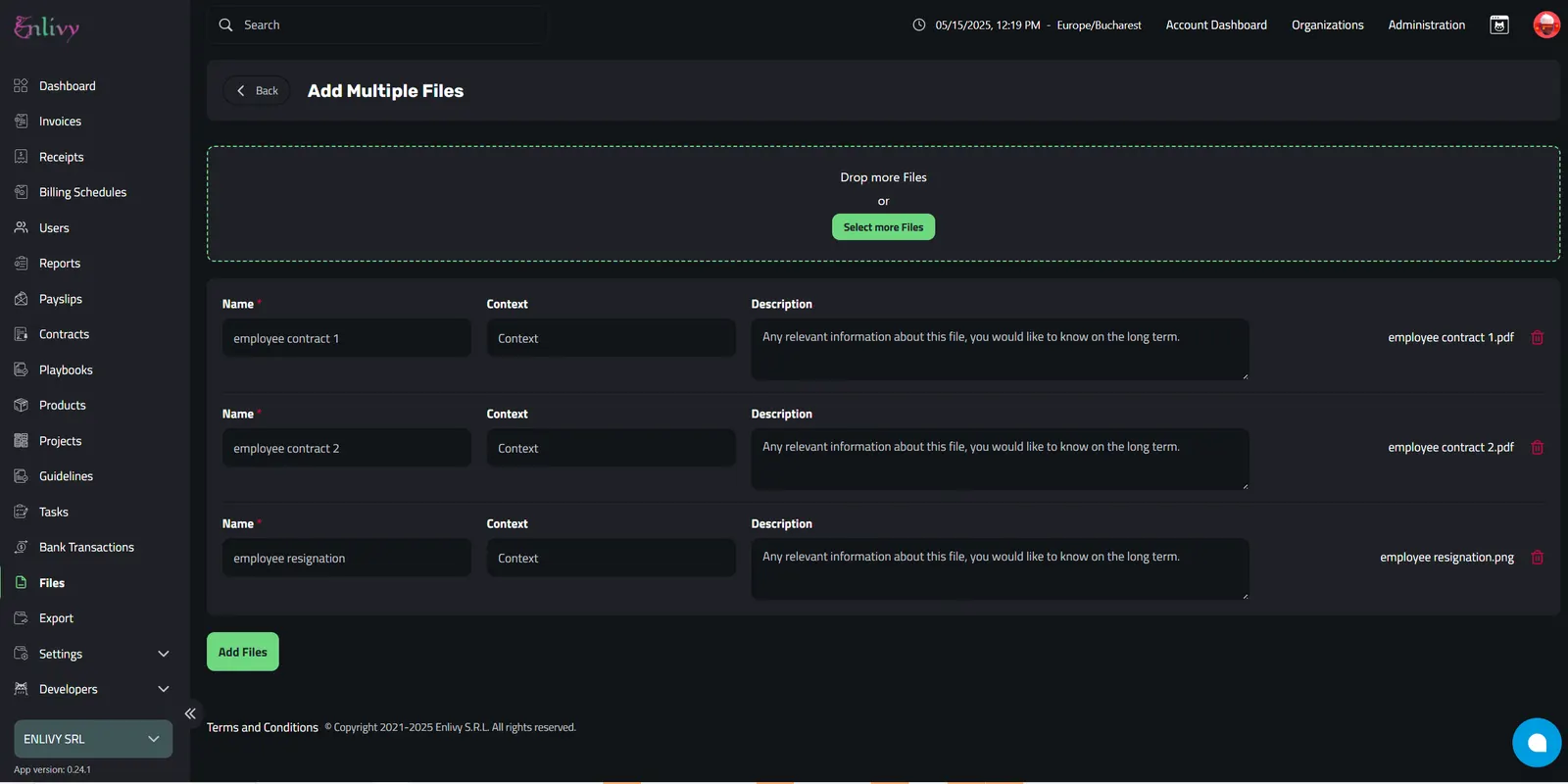Delete employee contract 2.pdf with trash icon
This screenshot has height=784, width=1568.
click(x=1538, y=447)
